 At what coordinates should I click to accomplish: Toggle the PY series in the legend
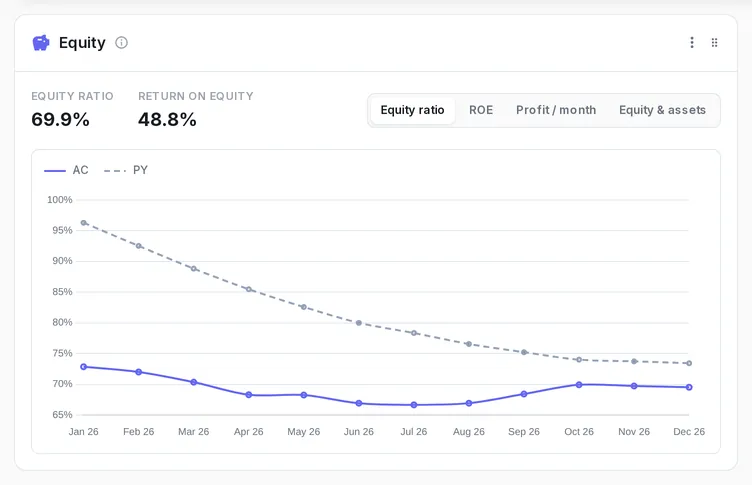pos(126,170)
